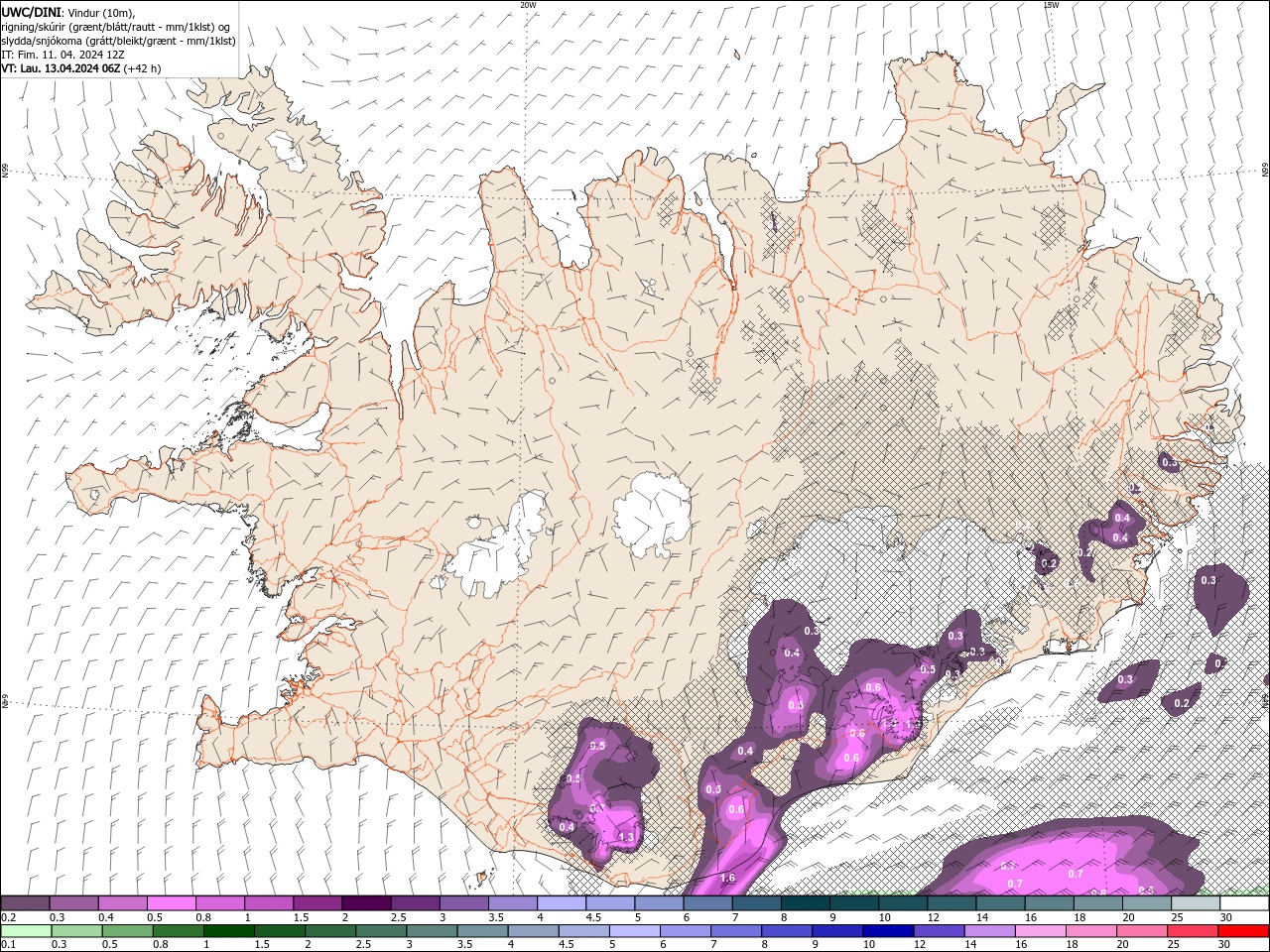Pick the bright pink upper-row swatch labeled 0.5
Image resolution: width=1270 pixels, height=952 pixels.
(172, 902)
